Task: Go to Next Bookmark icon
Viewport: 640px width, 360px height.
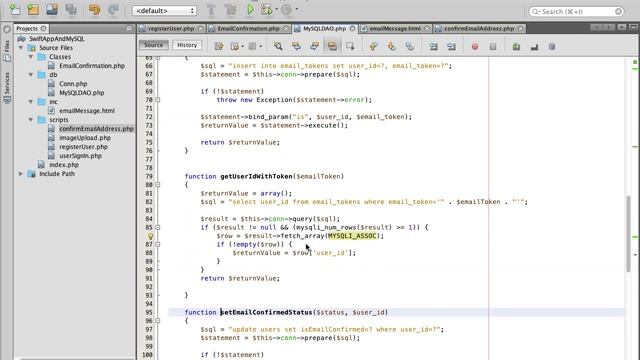Action: [x=391, y=46]
